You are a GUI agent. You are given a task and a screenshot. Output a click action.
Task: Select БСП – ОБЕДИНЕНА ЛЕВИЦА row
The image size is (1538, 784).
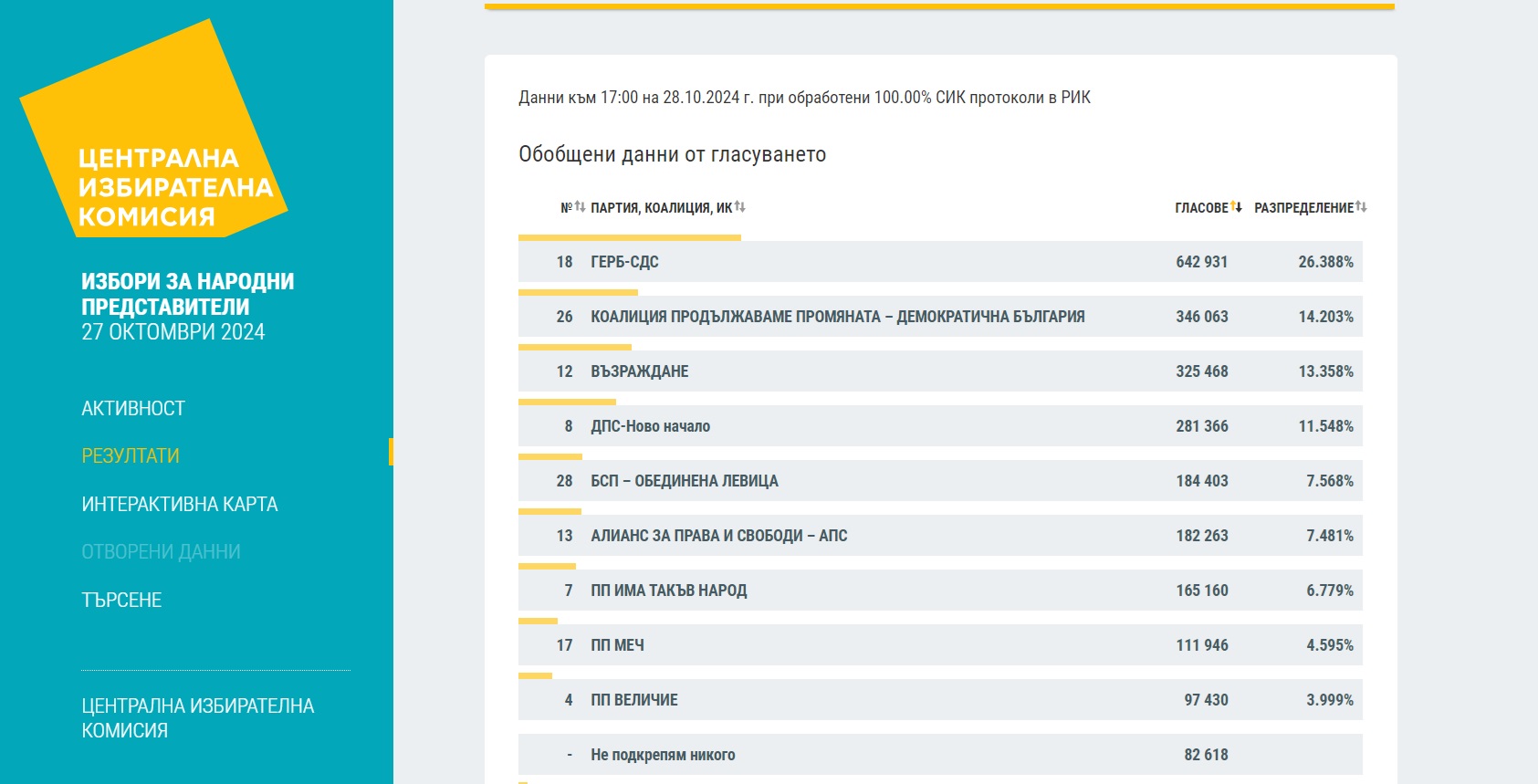940,481
